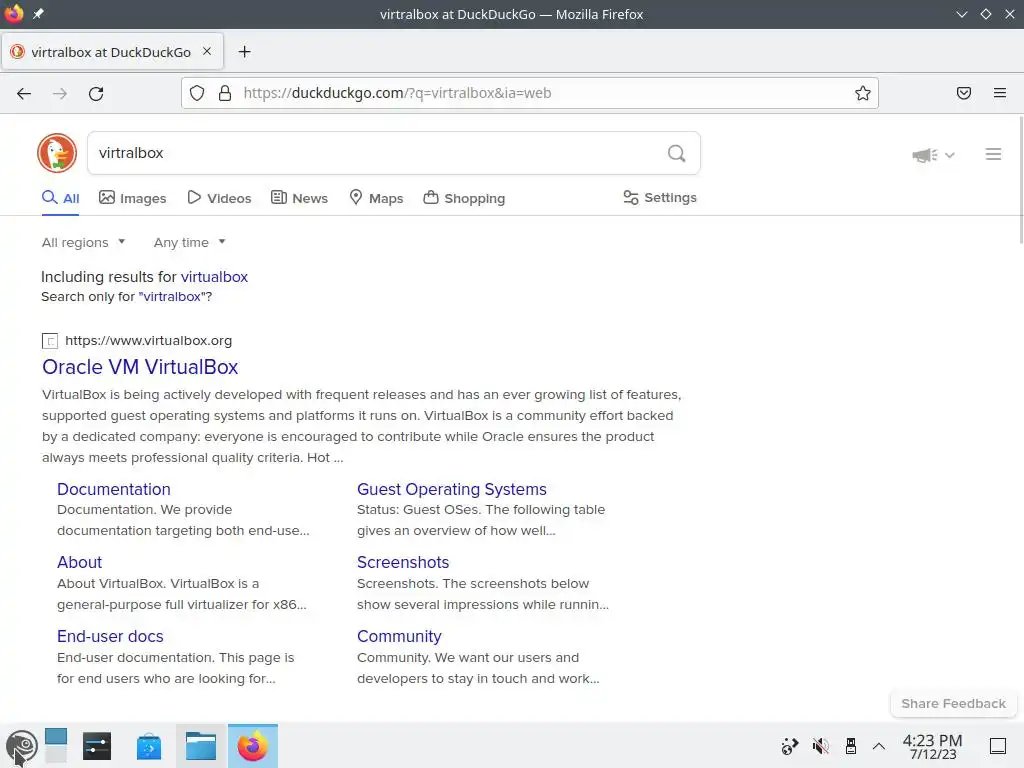Screen dimensions: 1024x768
Task: Bookmark this page with the star icon
Action: (863, 93)
